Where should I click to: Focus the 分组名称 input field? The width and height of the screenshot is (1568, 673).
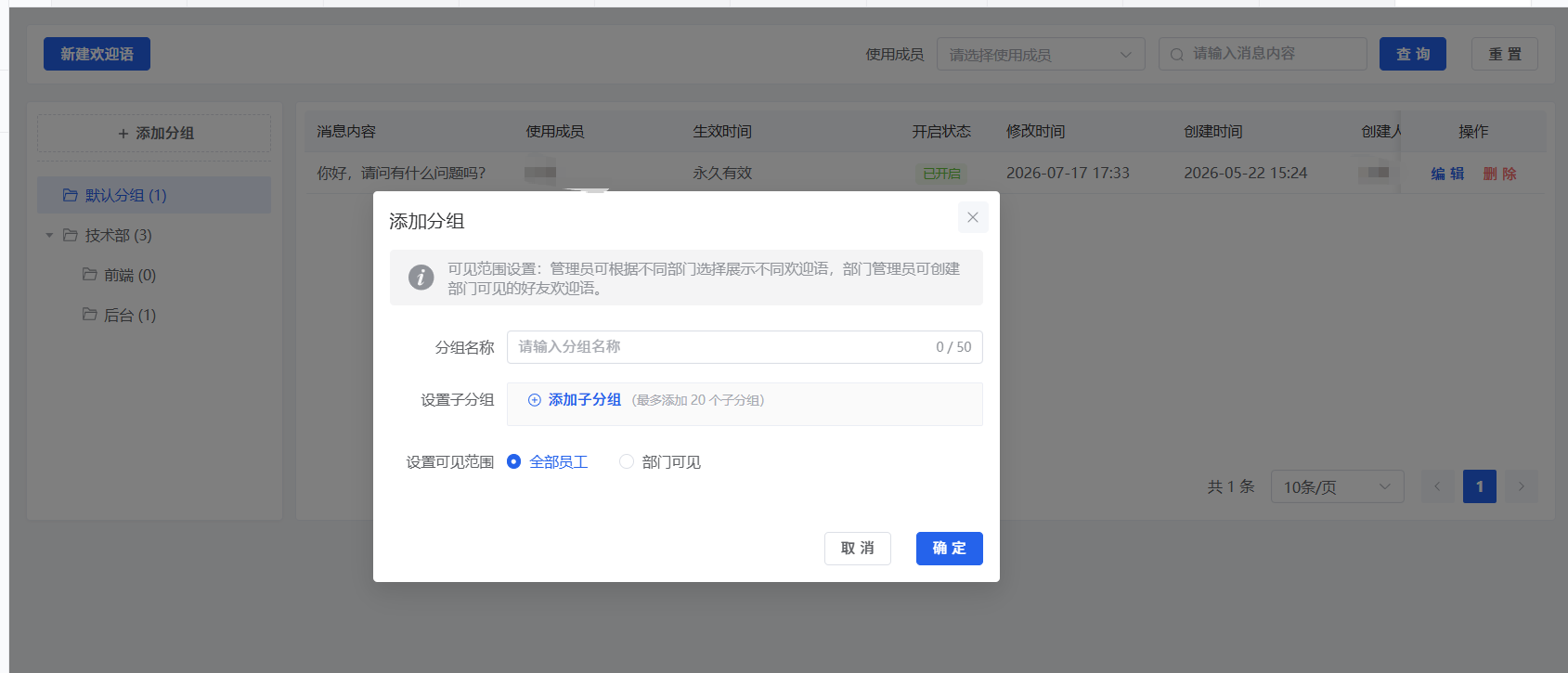(745, 347)
